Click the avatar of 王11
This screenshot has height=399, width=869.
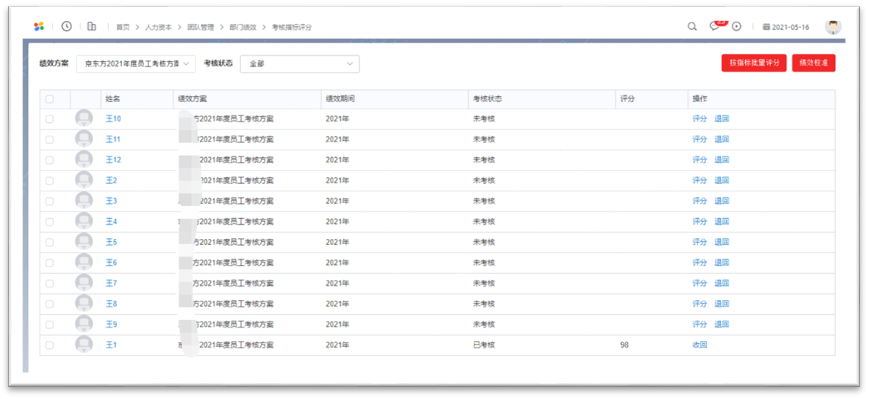tap(84, 139)
